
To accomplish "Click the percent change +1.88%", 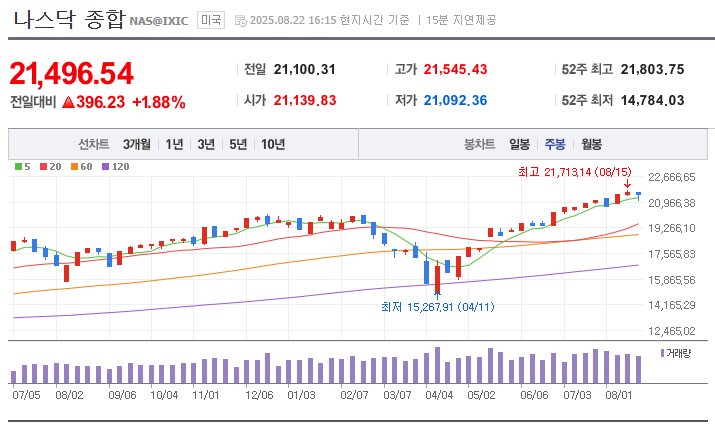I will click(159, 102).
